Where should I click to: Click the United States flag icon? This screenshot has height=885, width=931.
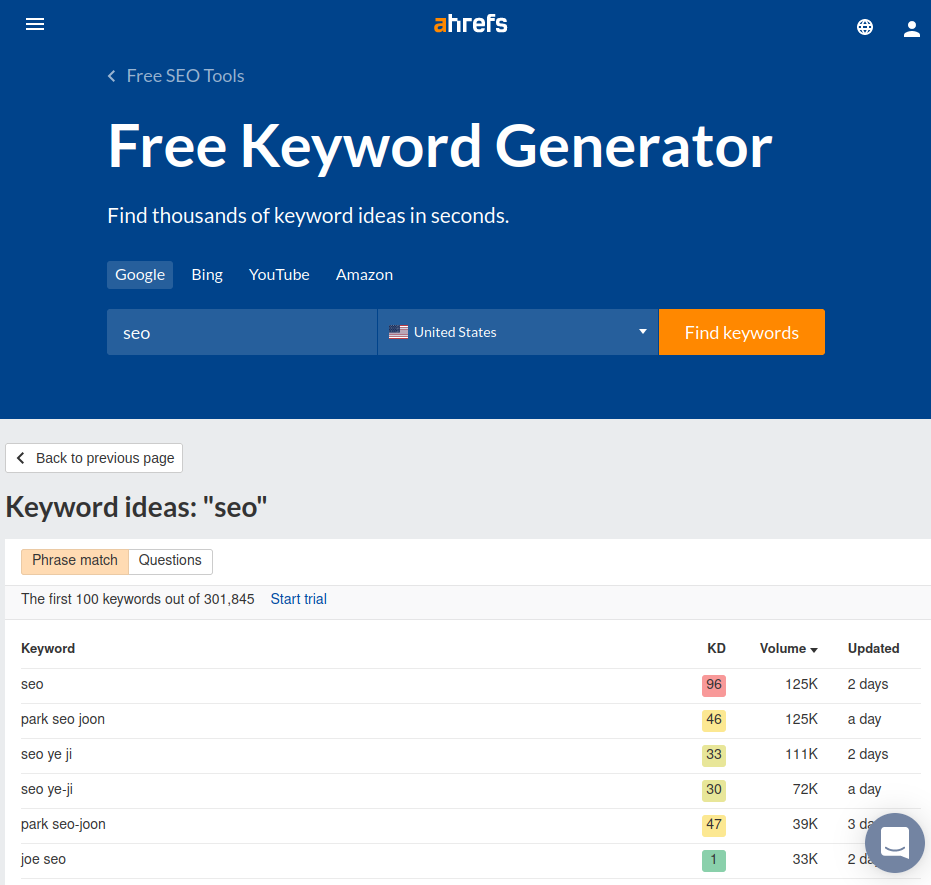pos(398,332)
